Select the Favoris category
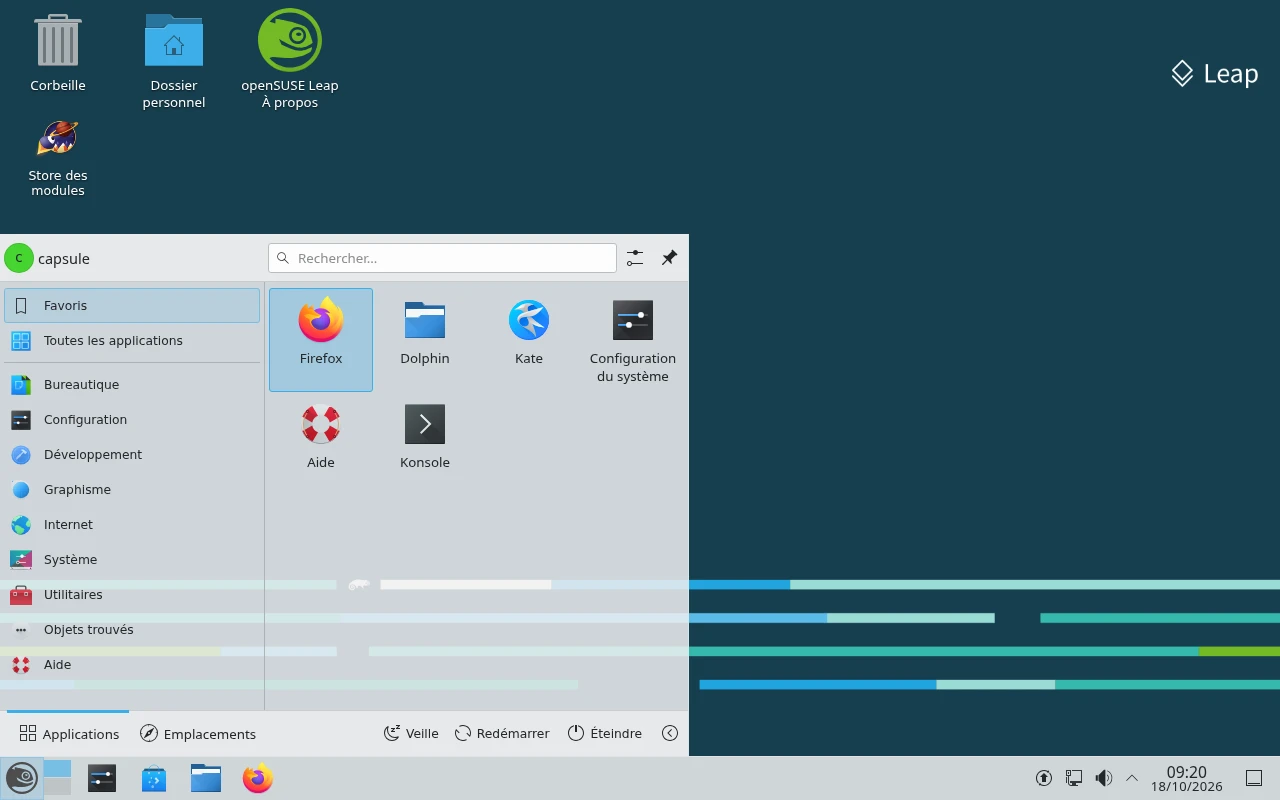Viewport: 1280px width, 800px height. tap(132, 306)
